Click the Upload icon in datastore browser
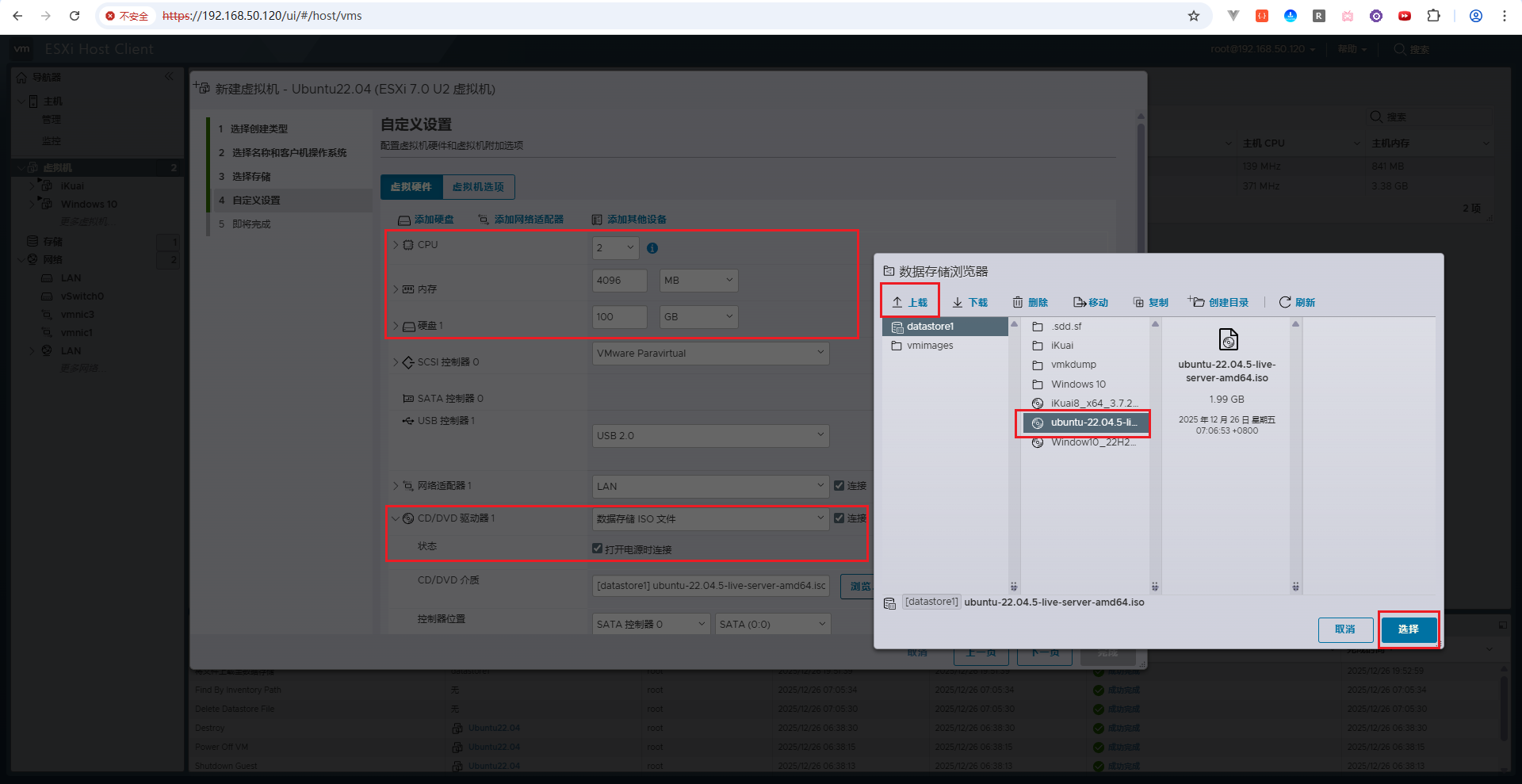1522x784 pixels. [x=897, y=302]
